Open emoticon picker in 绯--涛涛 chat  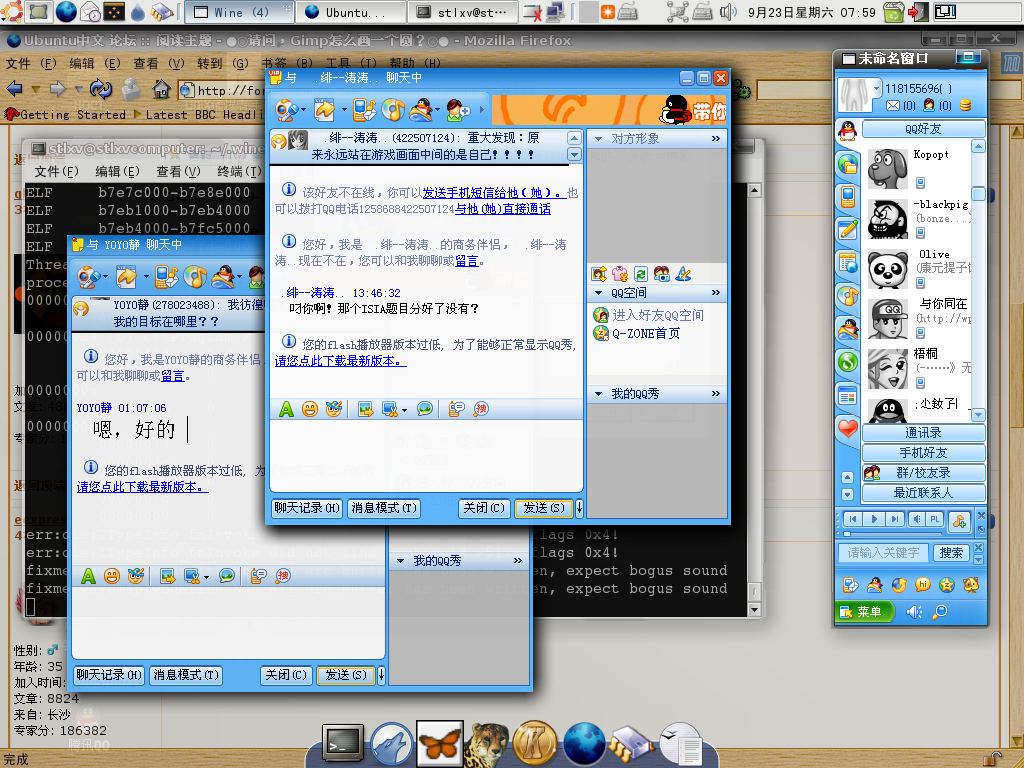click(310, 409)
